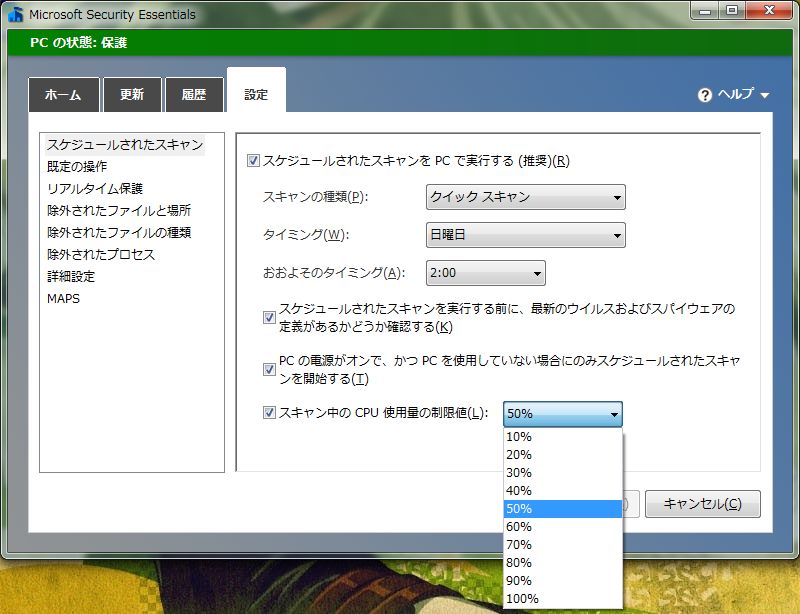Maximize the Security Essentials window
Viewport: 800px width, 614px height.
[x=732, y=11]
